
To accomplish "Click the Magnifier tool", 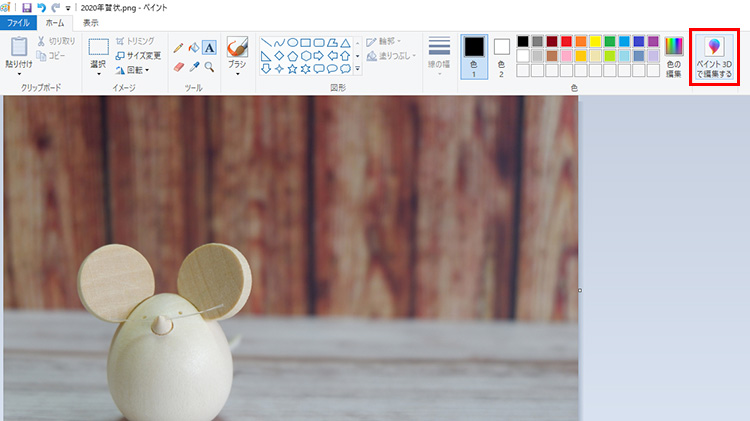I will tap(209, 67).
